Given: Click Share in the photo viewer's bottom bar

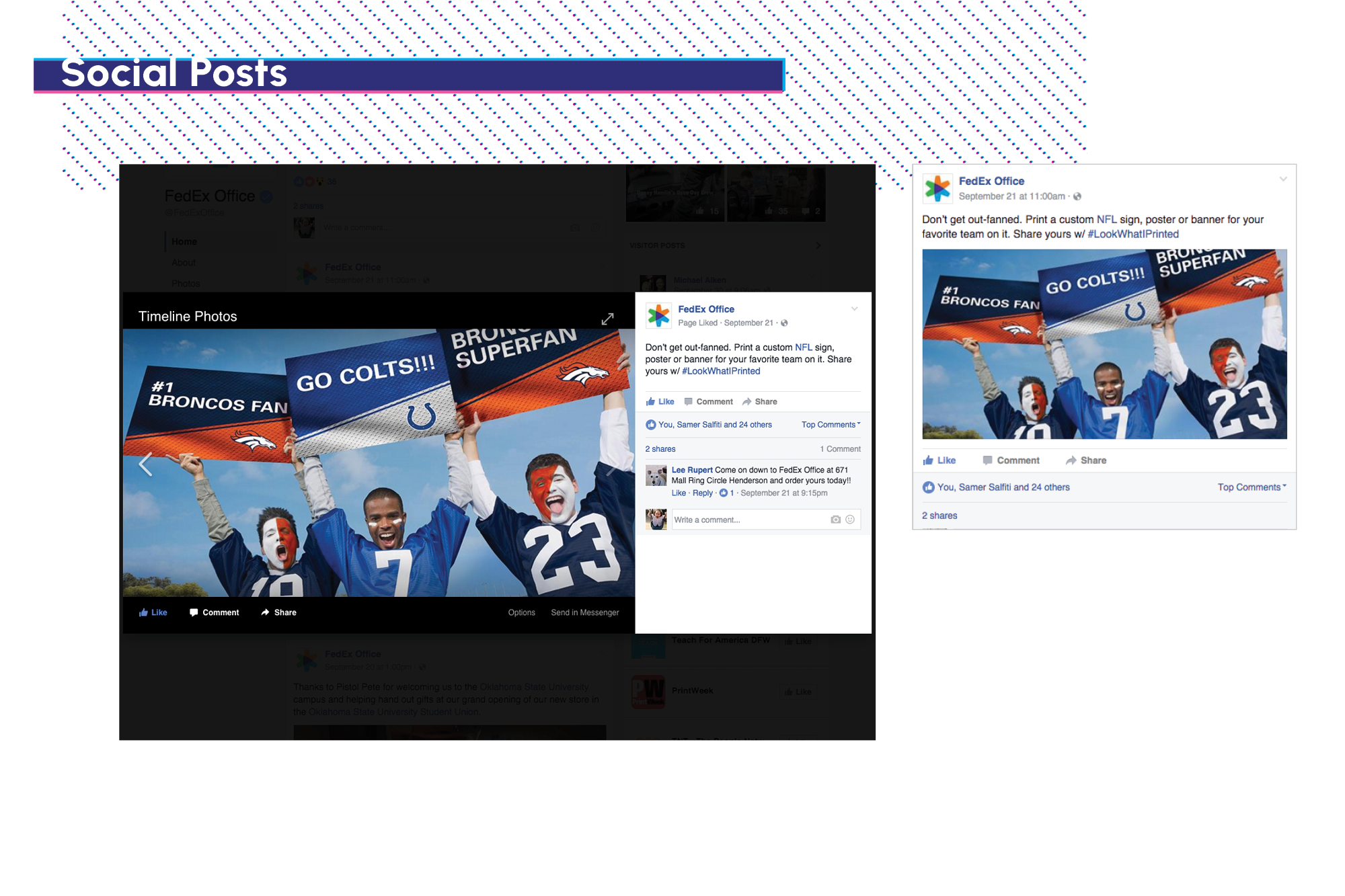Looking at the screenshot, I should [x=278, y=612].
